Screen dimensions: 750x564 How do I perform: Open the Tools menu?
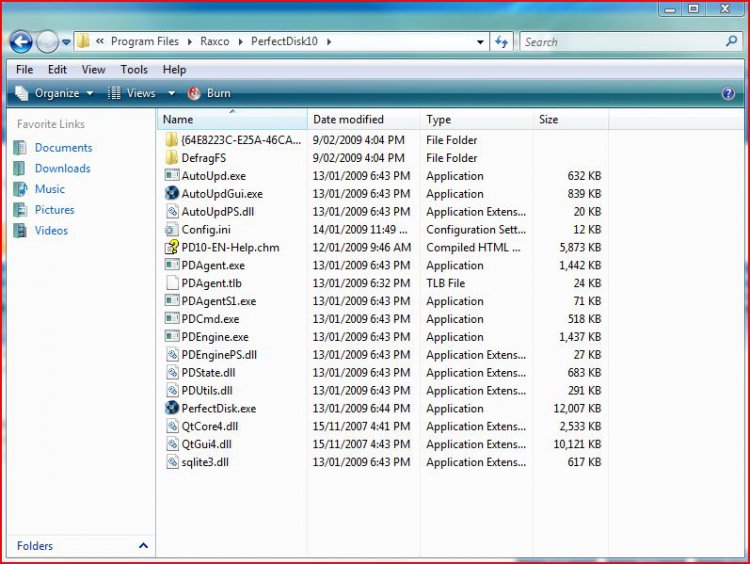pyautogui.click(x=134, y=70)
